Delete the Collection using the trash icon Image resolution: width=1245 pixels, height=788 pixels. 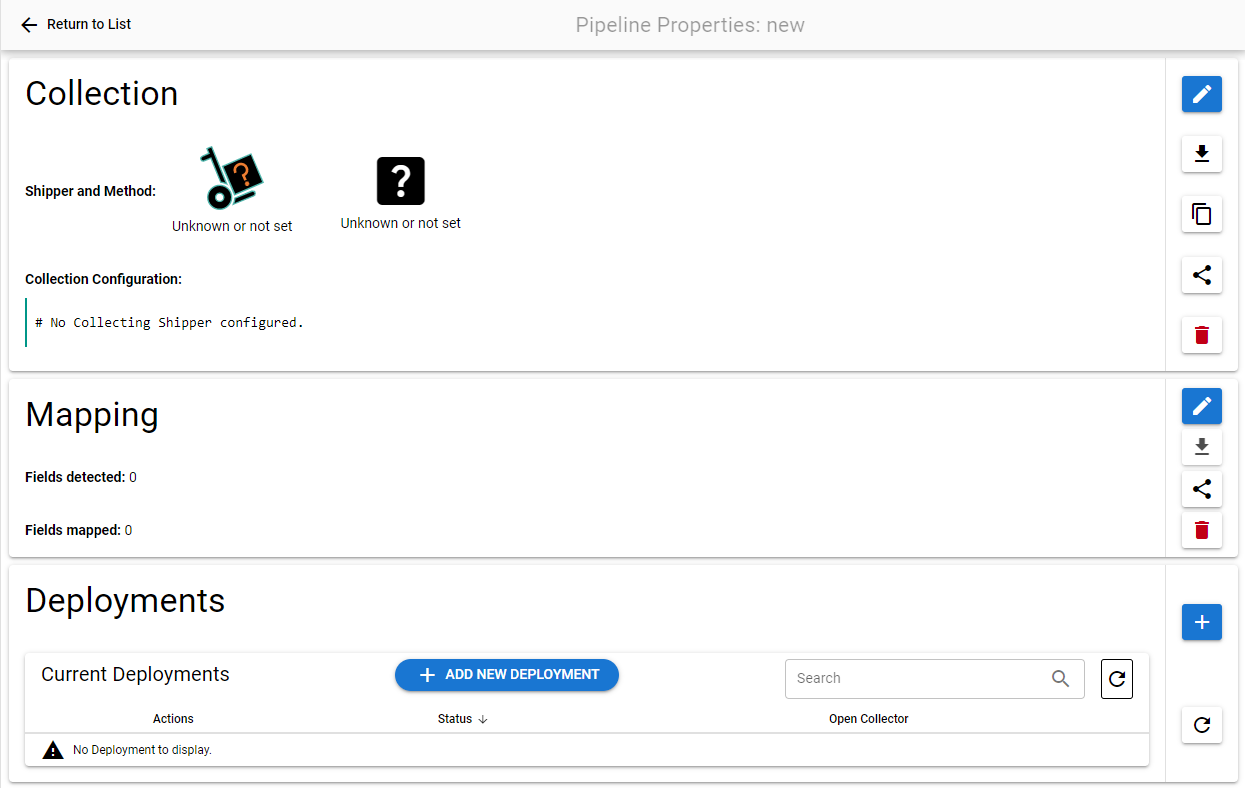click(x=1201, y=334)
